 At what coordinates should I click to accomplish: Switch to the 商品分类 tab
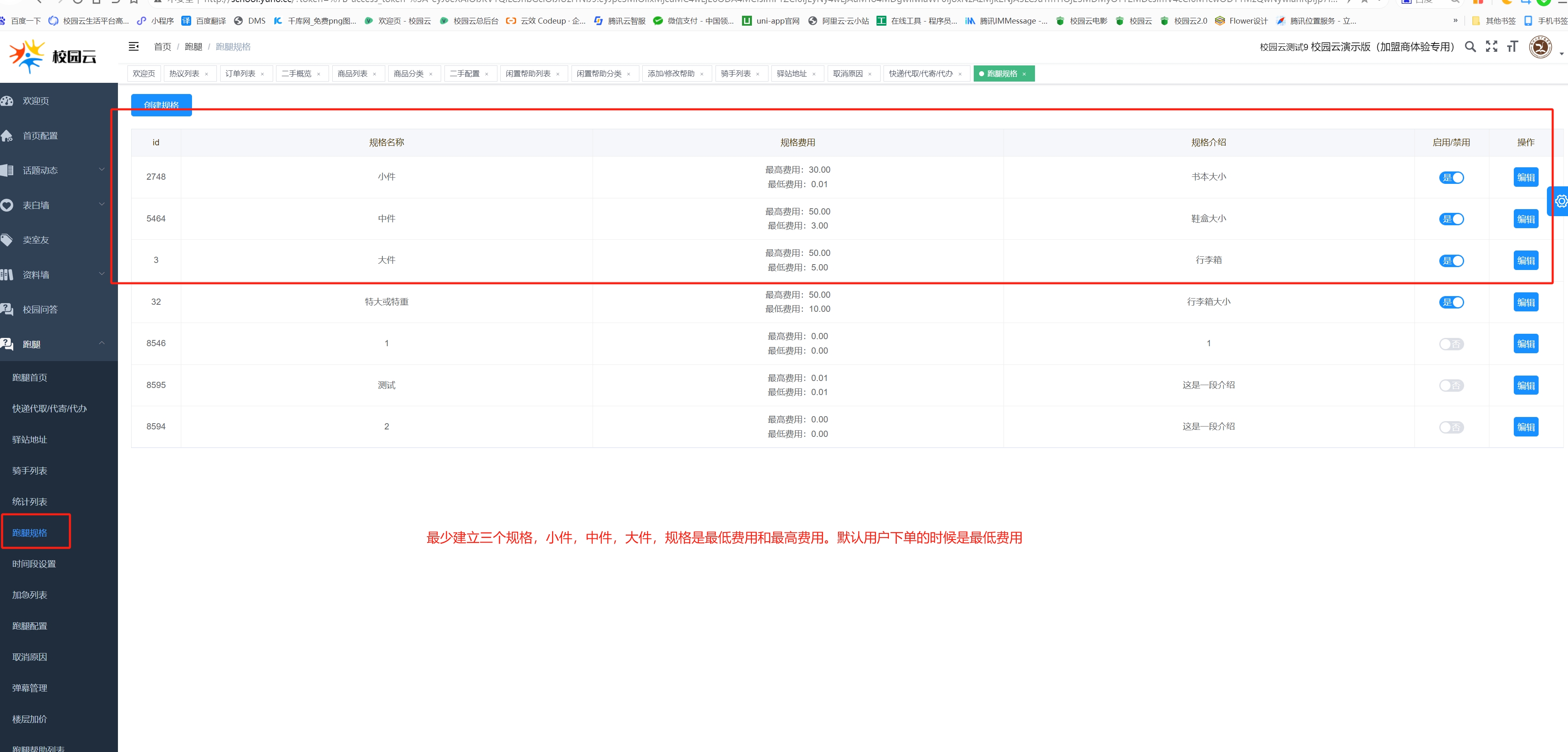[415, 74]
